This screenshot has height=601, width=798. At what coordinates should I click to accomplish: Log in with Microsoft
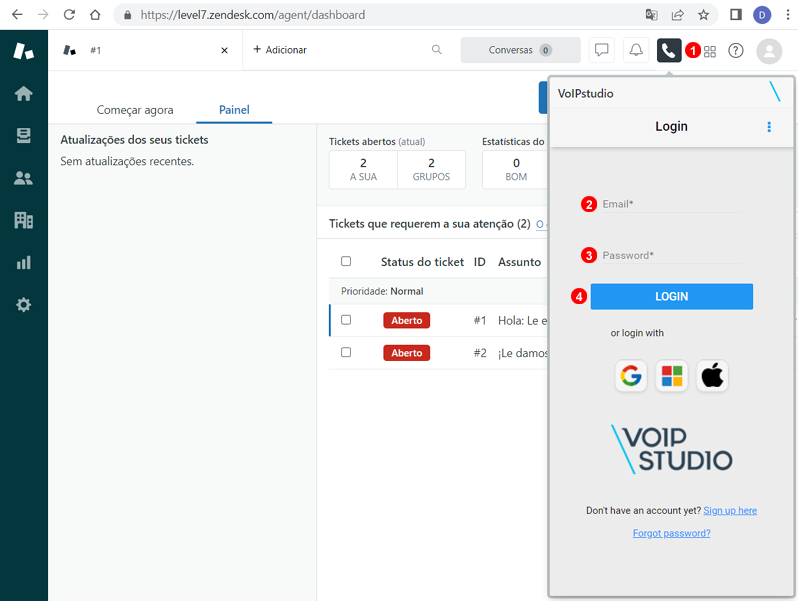[672, 376]
